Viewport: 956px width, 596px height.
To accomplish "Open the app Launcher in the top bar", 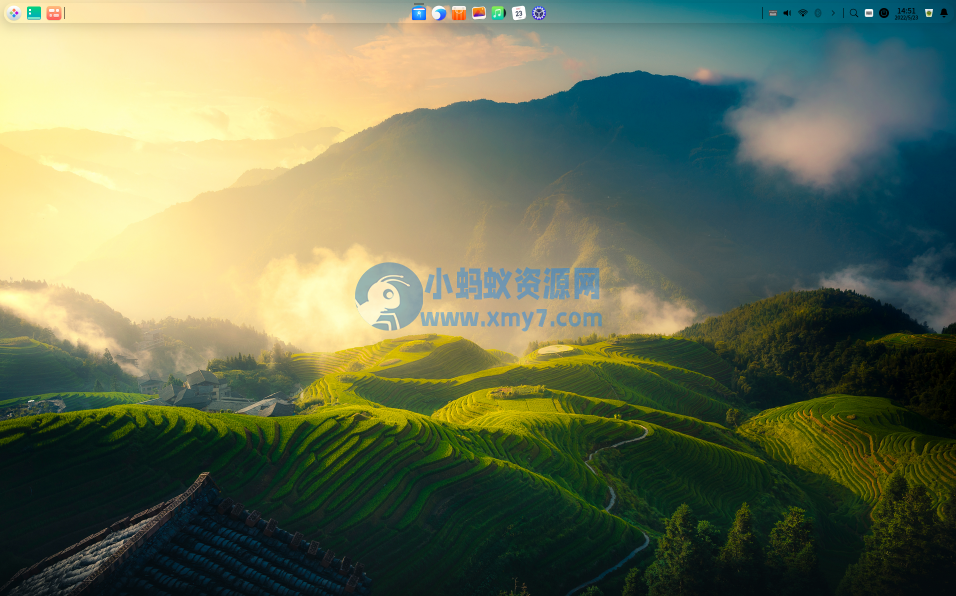I will (14, 13).
